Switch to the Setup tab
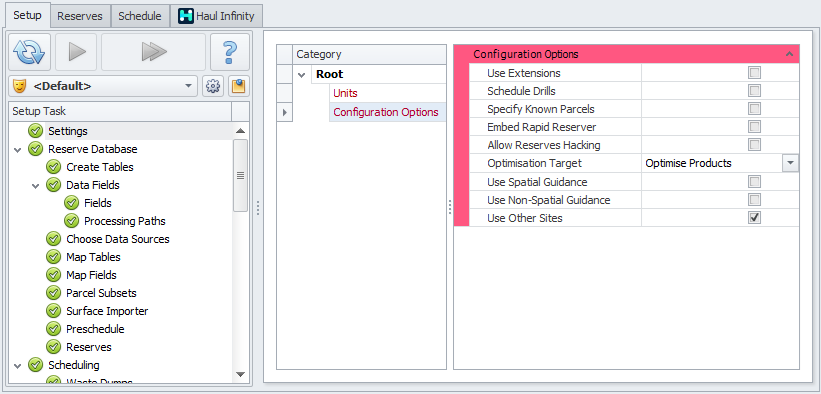Image resolution: width=821 pixels, height=394 pixels. 27,15
